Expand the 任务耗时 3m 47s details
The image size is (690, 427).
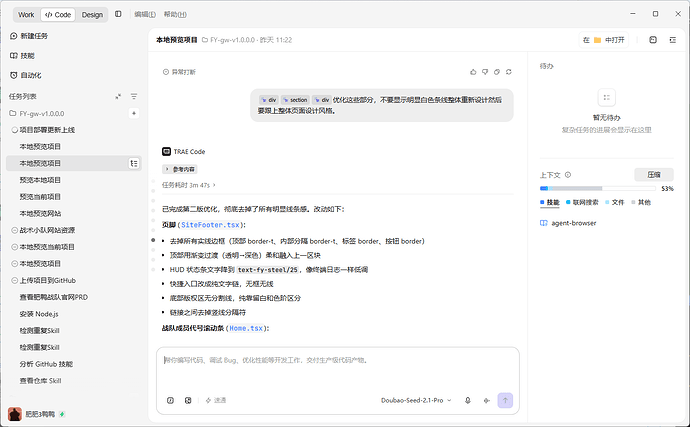pos(189,185)
